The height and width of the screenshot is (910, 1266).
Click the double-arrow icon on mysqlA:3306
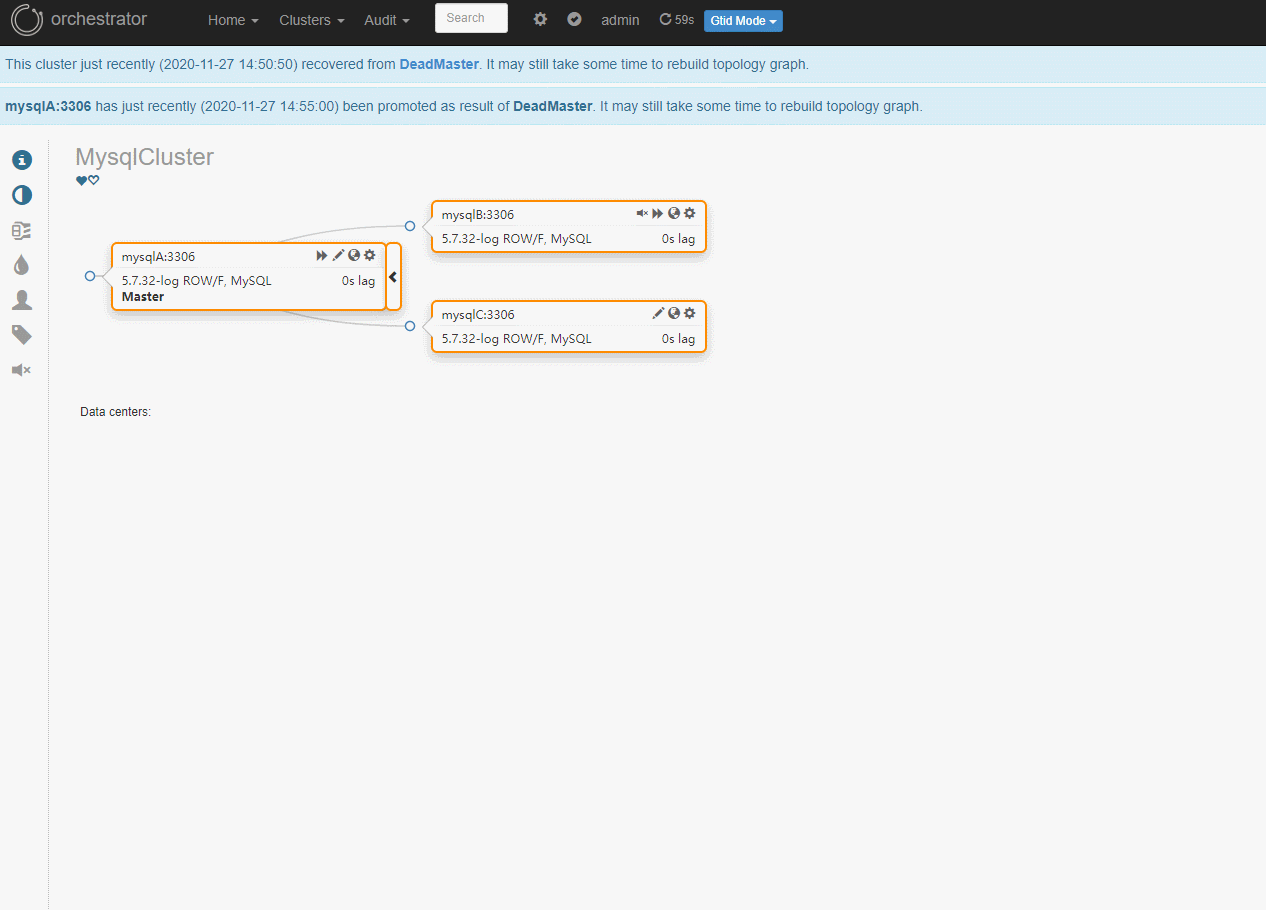pos(321,255)
